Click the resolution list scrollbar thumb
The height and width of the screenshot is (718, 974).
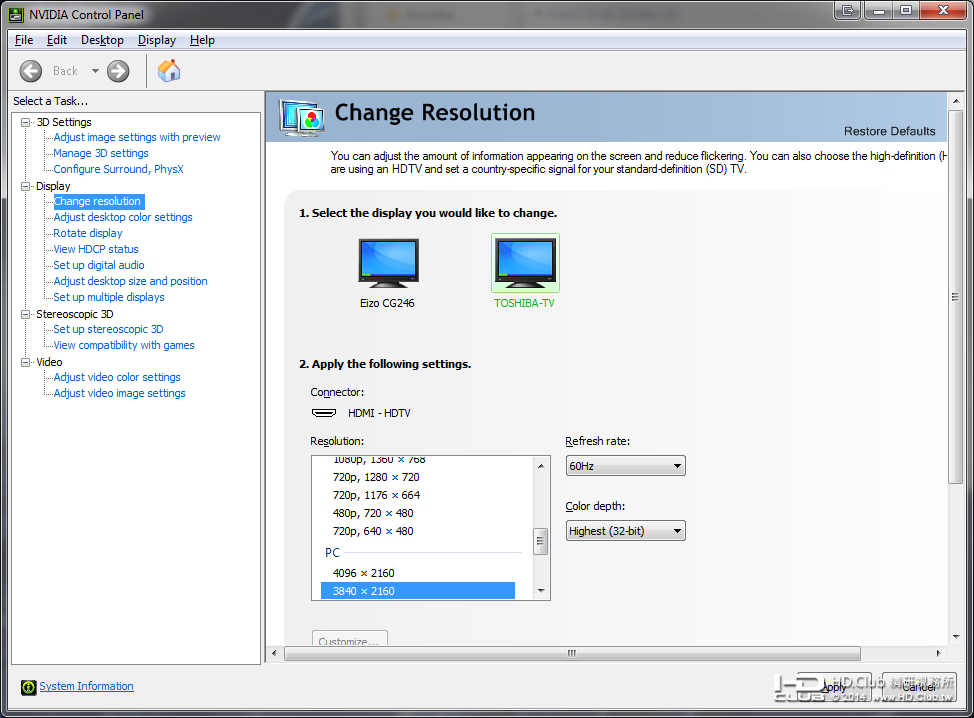[540, 541]
